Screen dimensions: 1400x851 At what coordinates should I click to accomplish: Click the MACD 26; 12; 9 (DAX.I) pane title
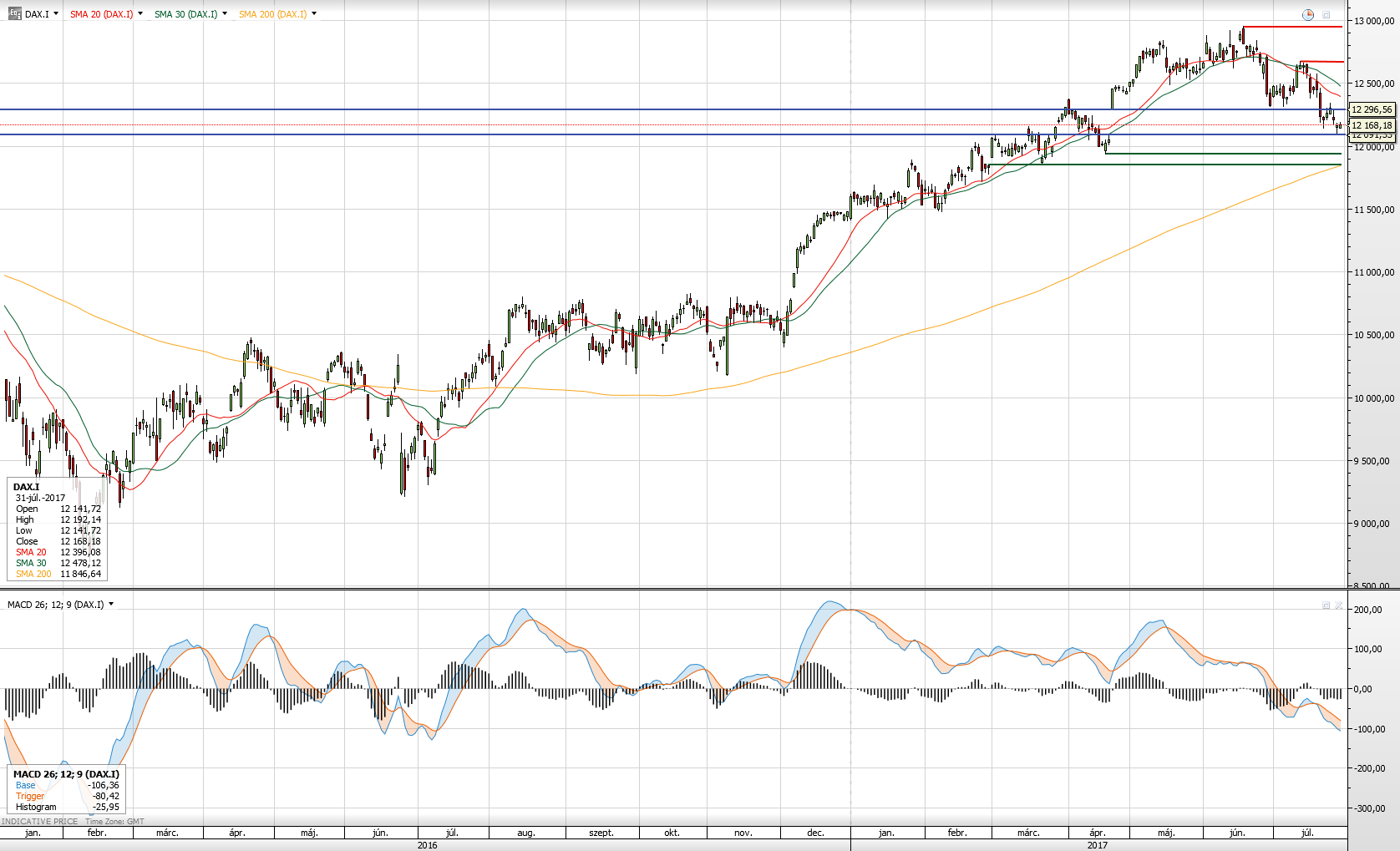pyautogui.click(x=55, y=605)
